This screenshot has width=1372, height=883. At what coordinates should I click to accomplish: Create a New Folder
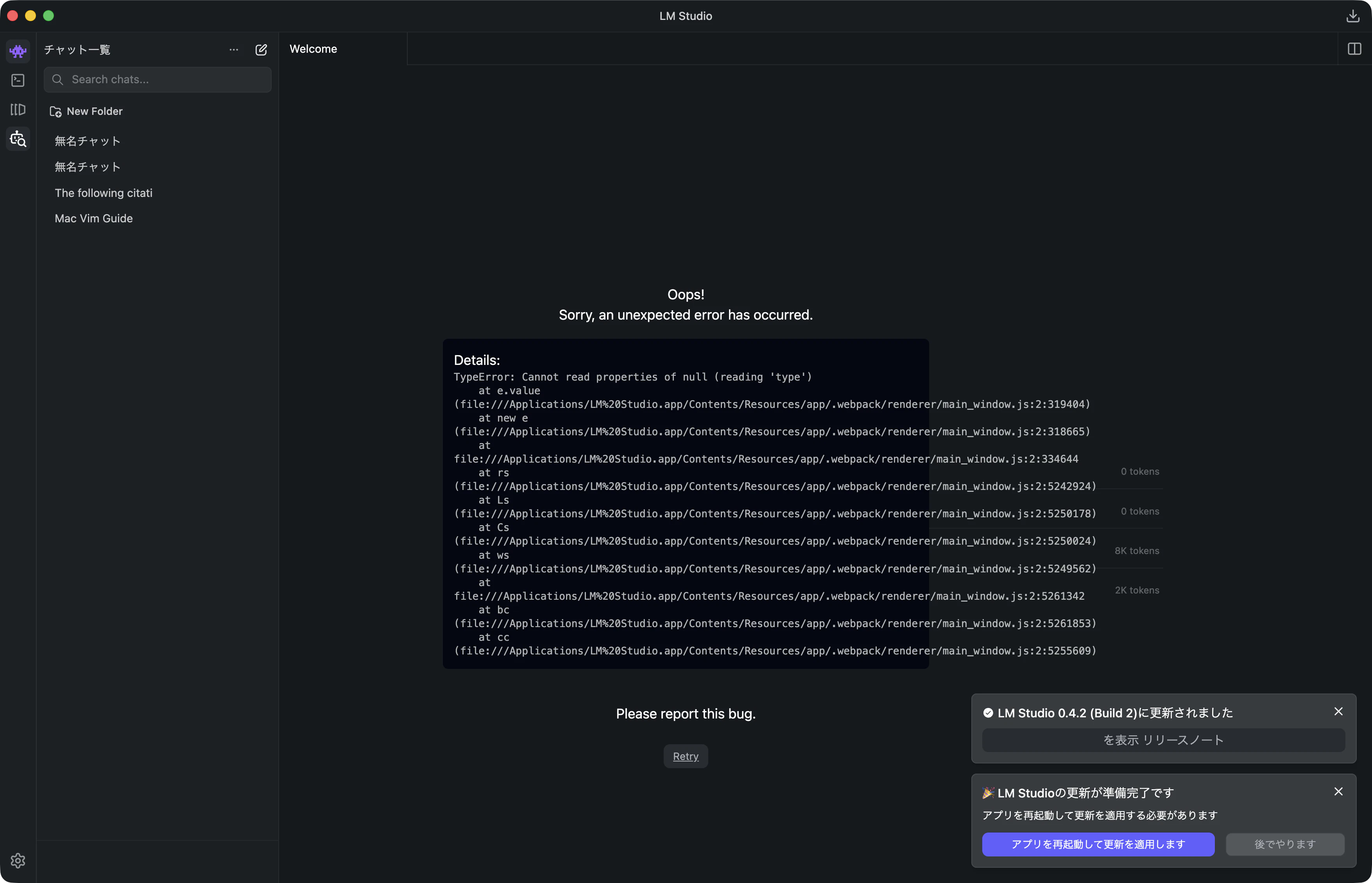pos(86,111)
